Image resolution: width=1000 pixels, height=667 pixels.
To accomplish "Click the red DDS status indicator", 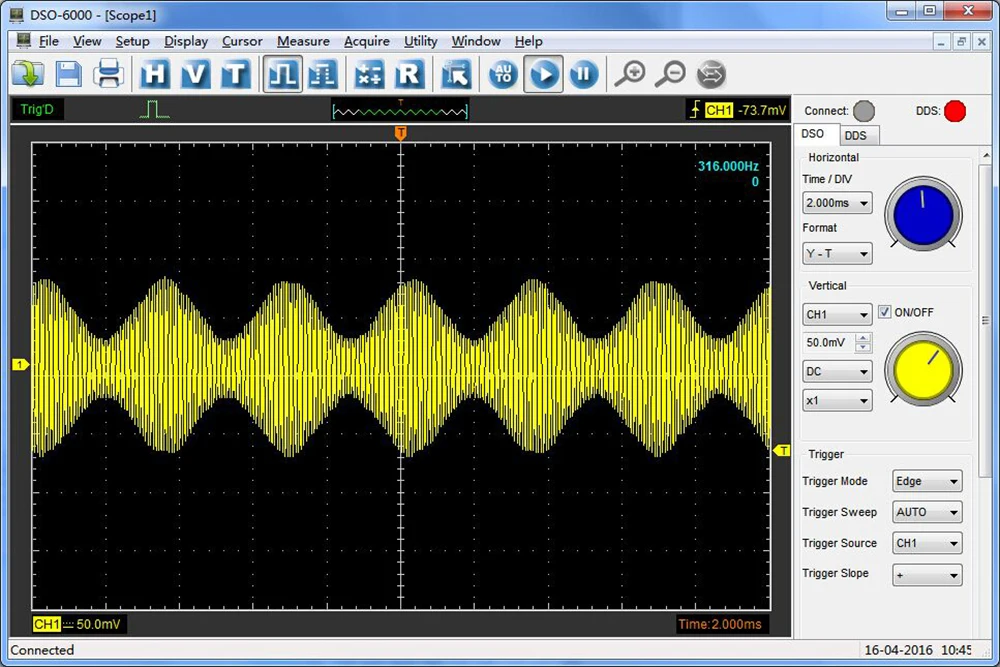I will click(x=955, y=111).
